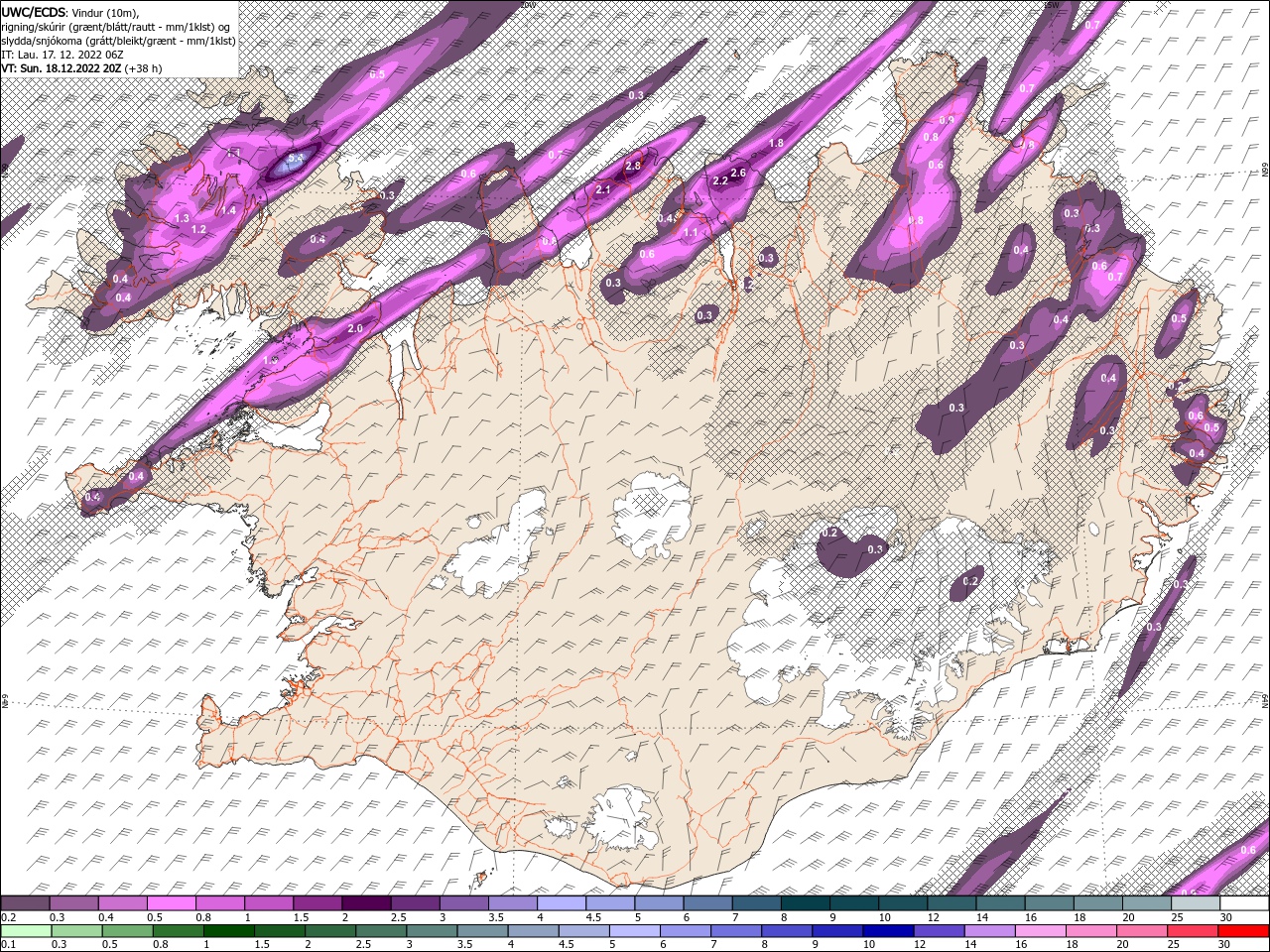Pick the crimson 25 rain legend swatch
The width and height of the screenshot is (1270, 952).
point(1193,931)
